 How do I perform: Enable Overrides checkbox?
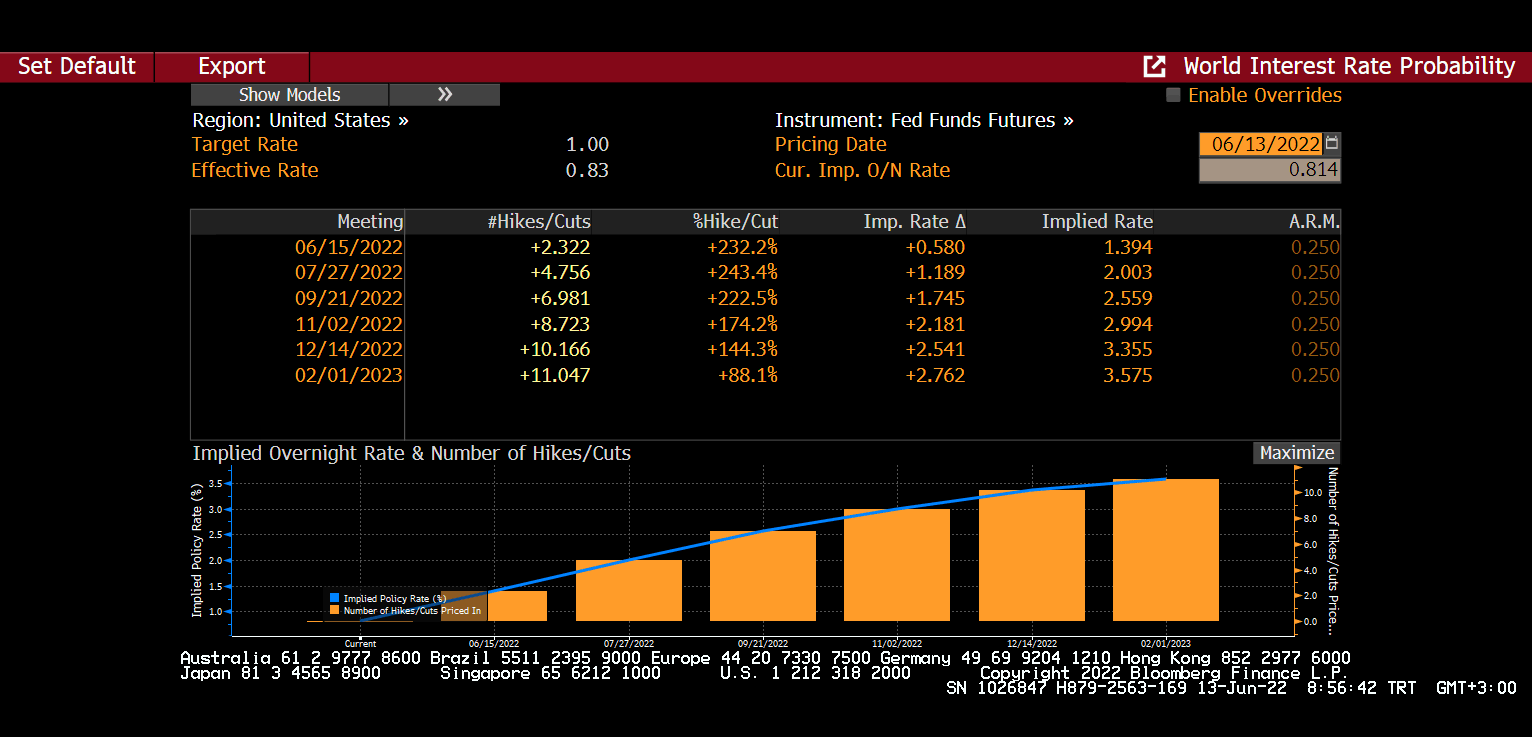(x=1173, y=95)
